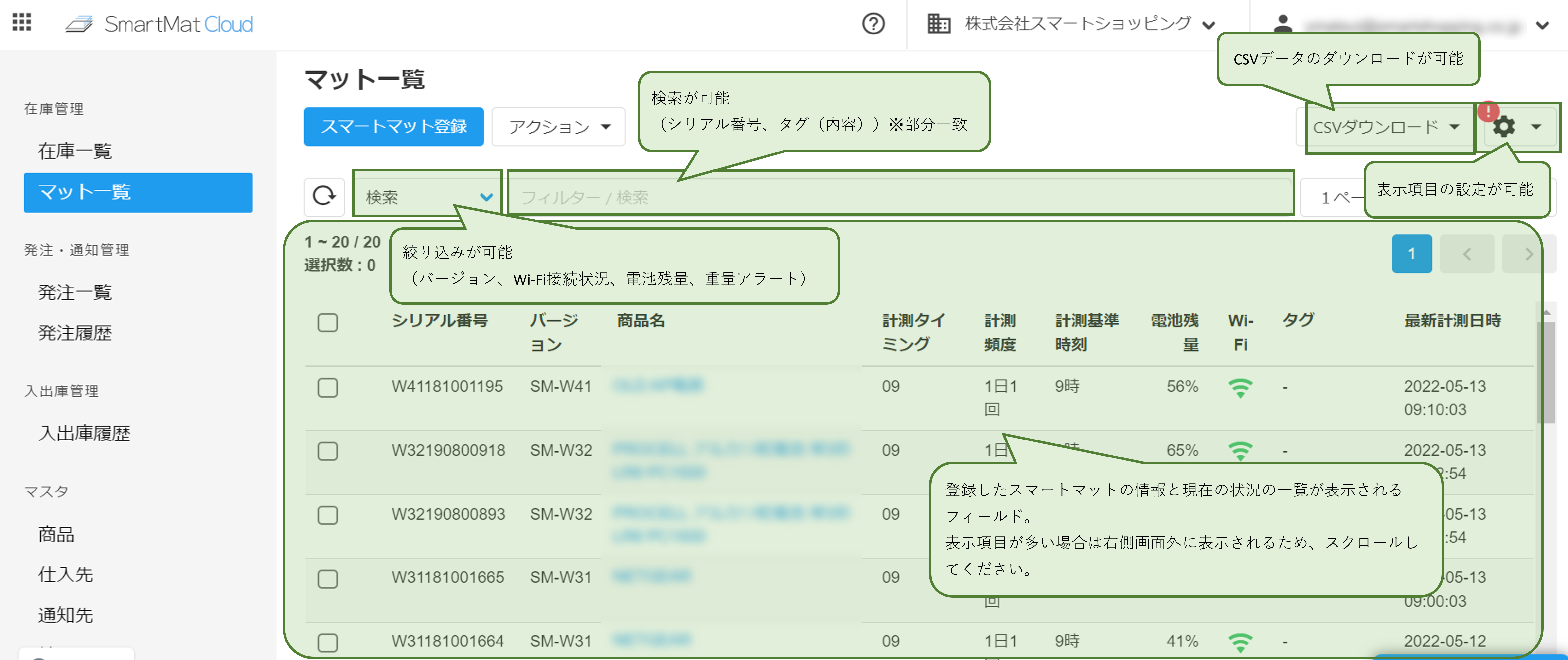Click the タグ column header
The image size is (1568, 660).
click(x=1298, y=321)
